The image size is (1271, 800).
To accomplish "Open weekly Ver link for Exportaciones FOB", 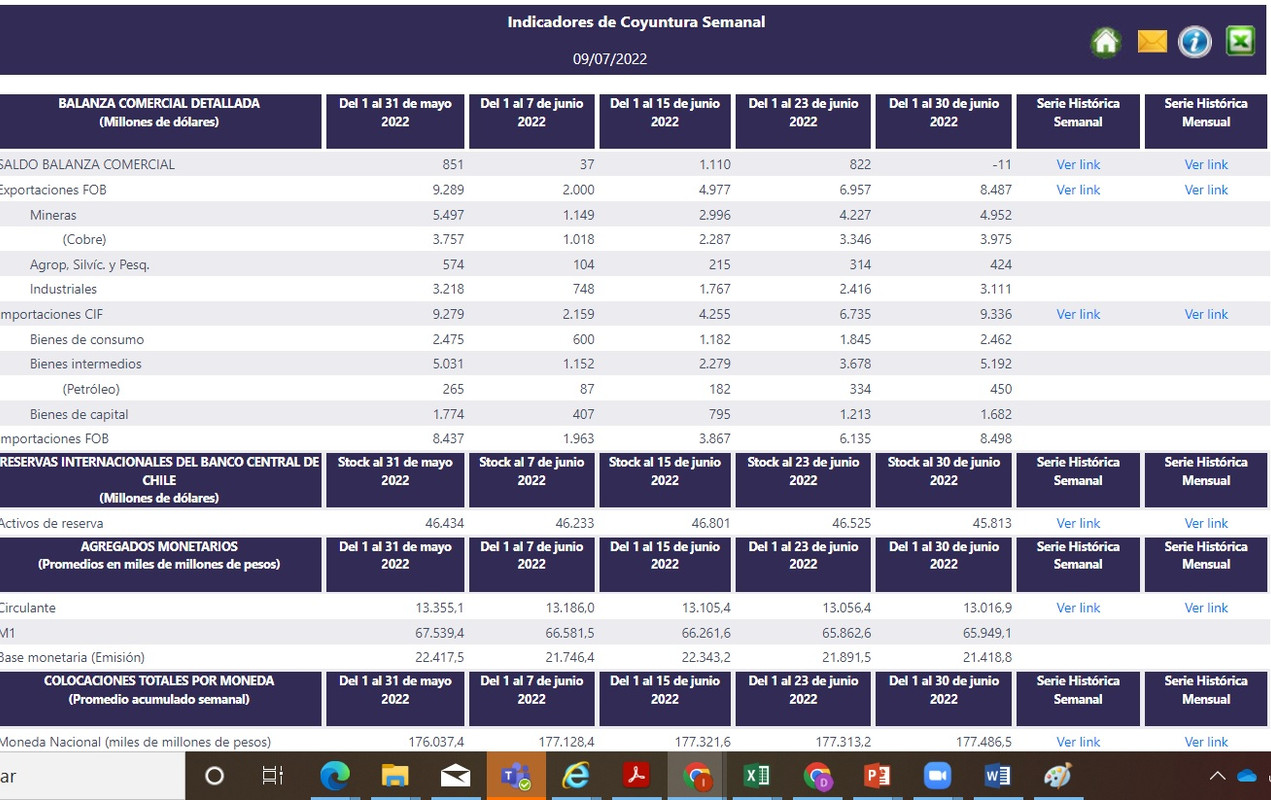I will (x=1078, y=190).
